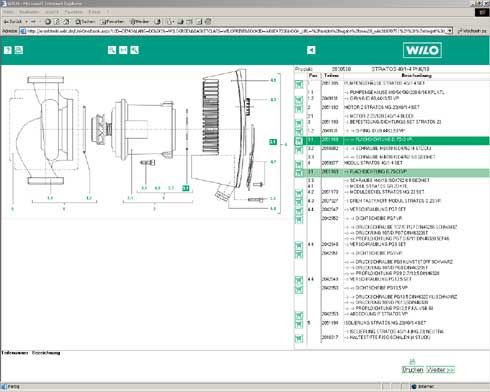Image resolution: width=490 pixels, height=392 pixels.
Task: Add VERSCHRAUBUNG PG9 SET to cart
Action: tap(299, 246)
